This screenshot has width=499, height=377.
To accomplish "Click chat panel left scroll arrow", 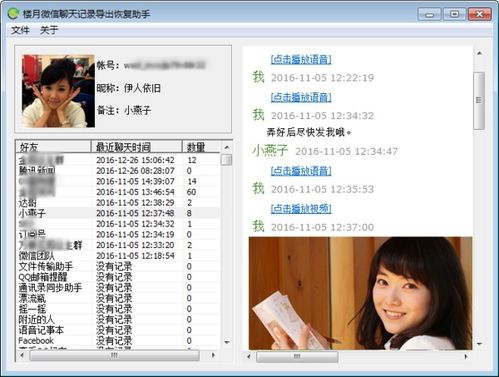I will coord(249,356).
